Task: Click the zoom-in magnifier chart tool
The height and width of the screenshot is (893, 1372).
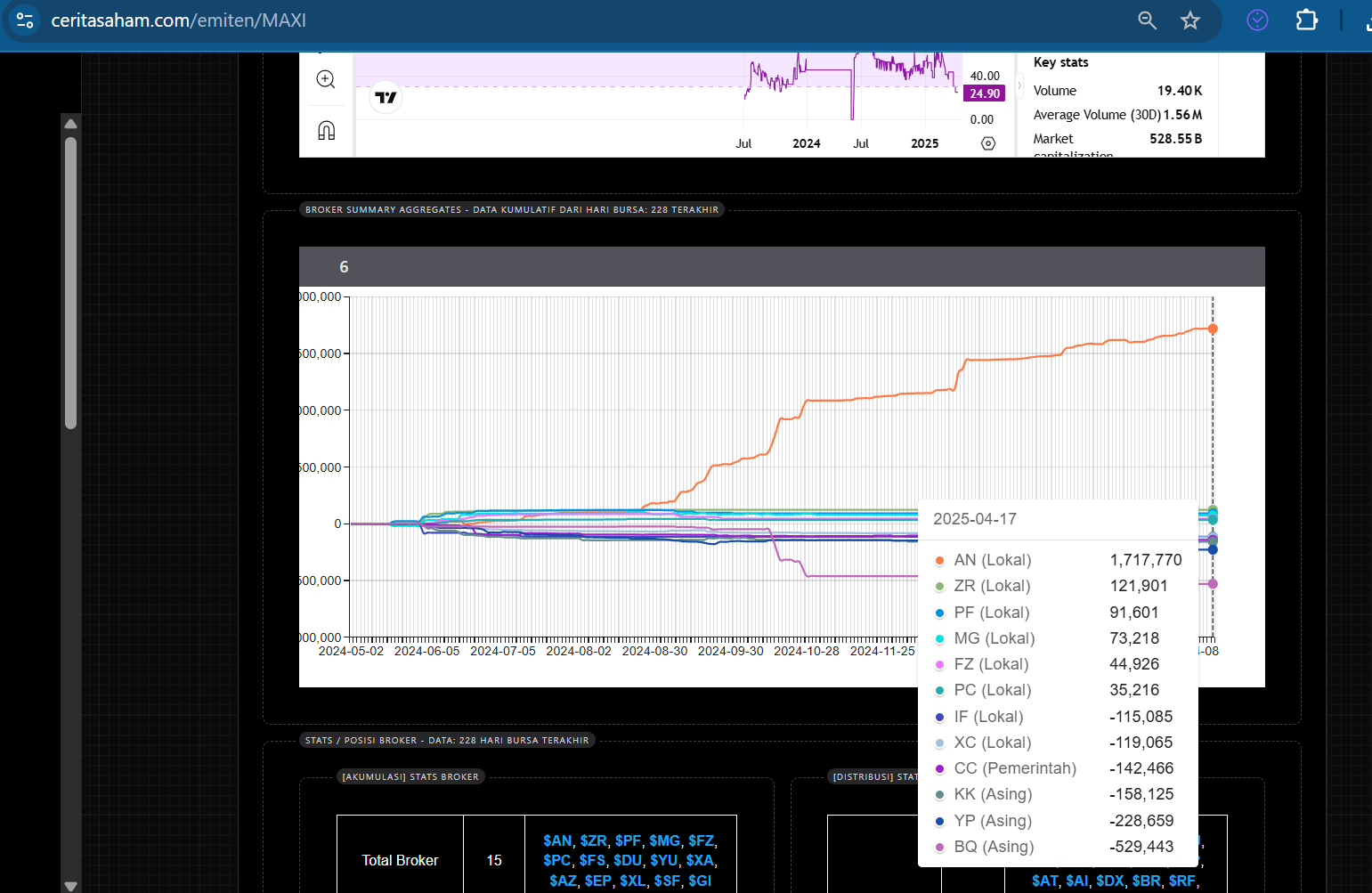Action: coord(326,79)
